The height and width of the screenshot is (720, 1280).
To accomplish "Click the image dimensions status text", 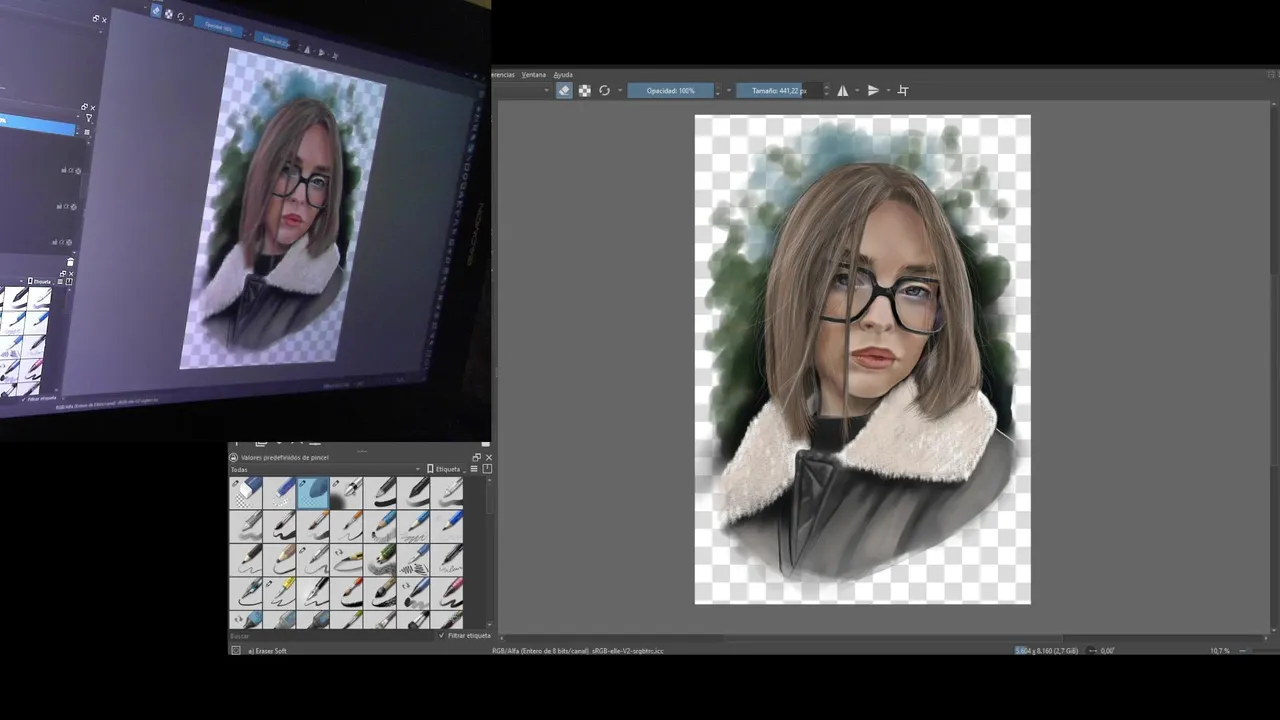I will pos(1046,651).
